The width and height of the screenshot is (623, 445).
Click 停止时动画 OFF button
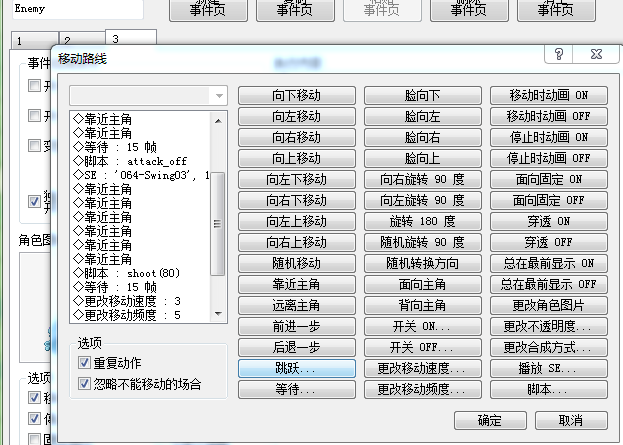(549, 159)
